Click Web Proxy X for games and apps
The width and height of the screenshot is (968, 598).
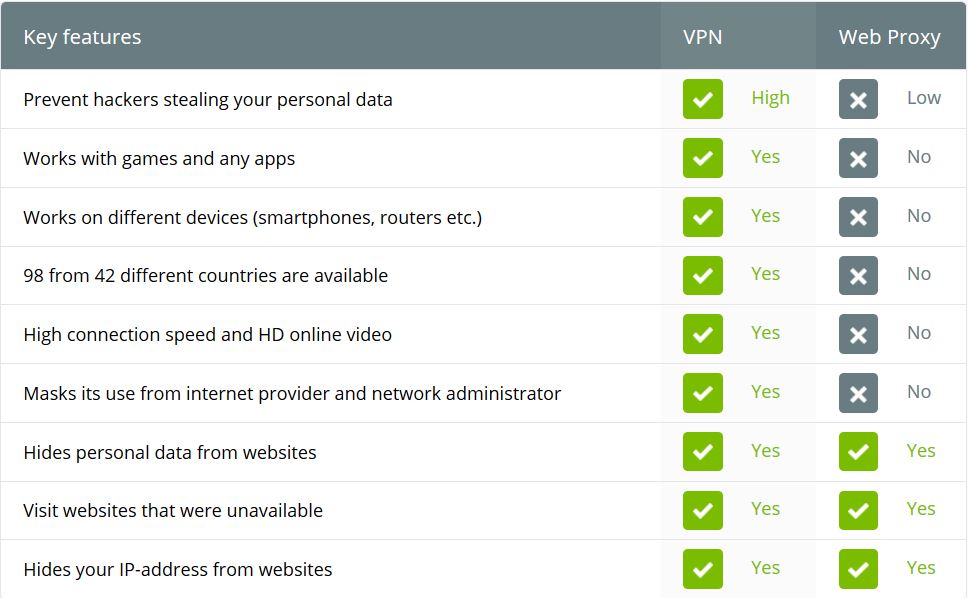tap(858, 158)
